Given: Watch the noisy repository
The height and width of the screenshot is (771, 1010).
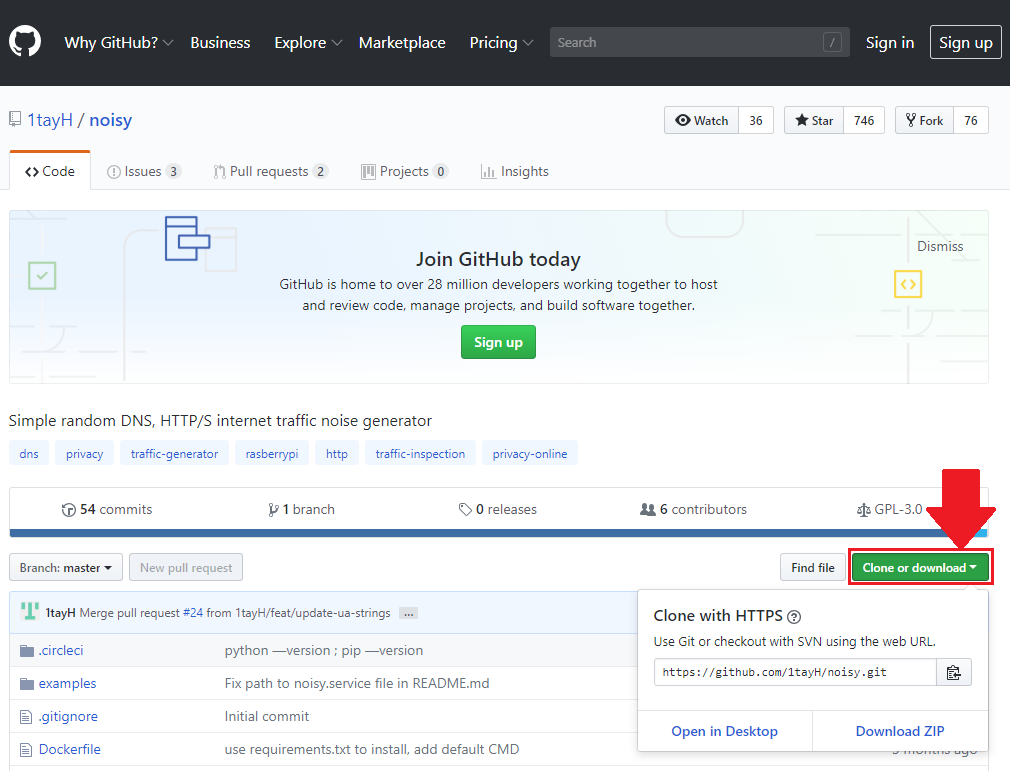Looking at the screenshot, I should [x=701, y=120].
